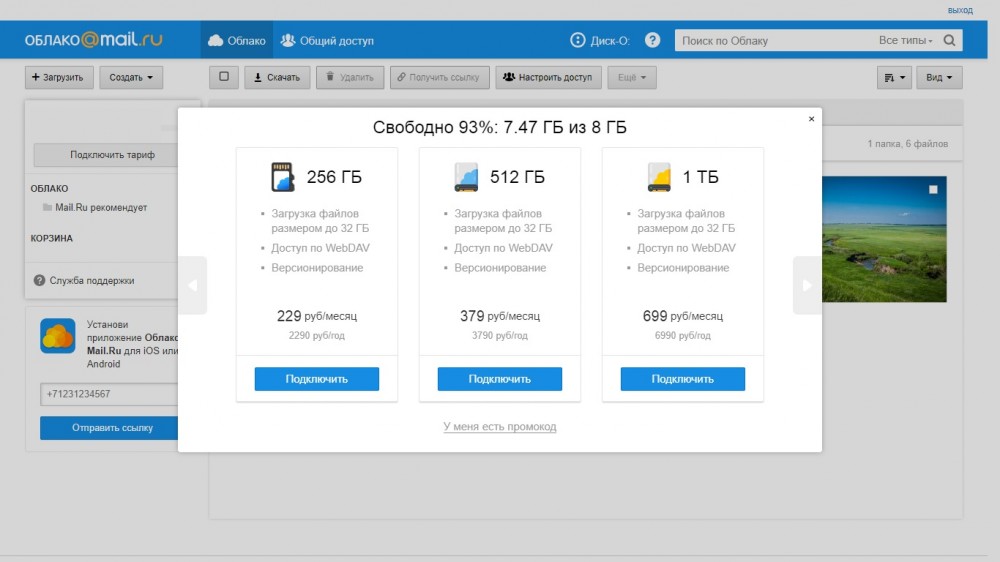Click the 256 ГБ memory card icon
This screenshot has height=562, width=1000.
coord(283,177)
